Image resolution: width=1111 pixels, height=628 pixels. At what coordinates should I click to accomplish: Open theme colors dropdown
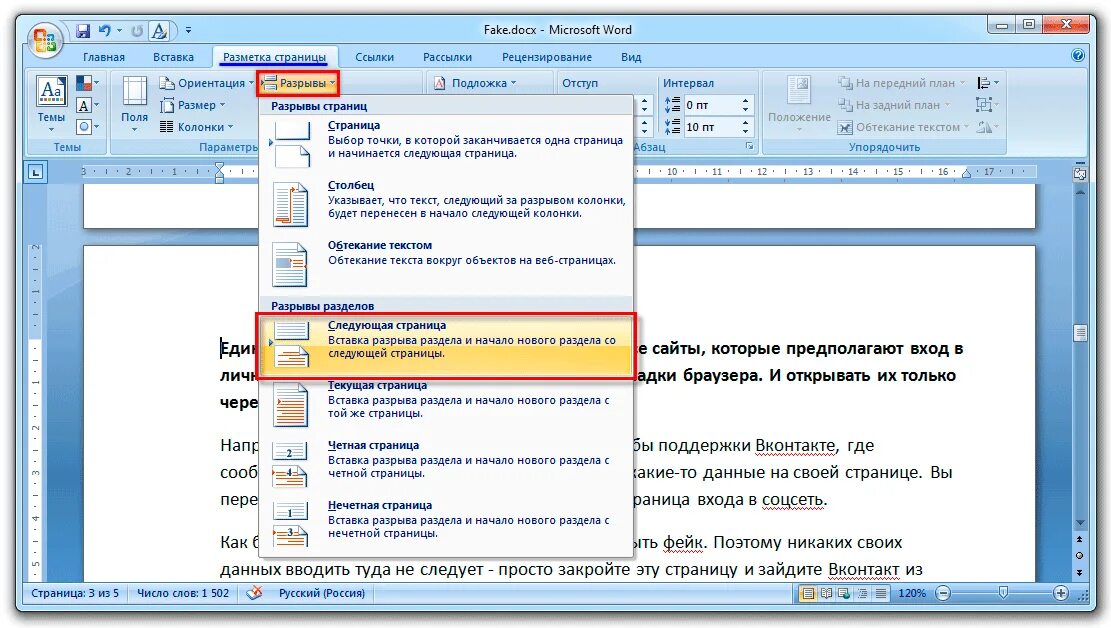tap(87, 83)
